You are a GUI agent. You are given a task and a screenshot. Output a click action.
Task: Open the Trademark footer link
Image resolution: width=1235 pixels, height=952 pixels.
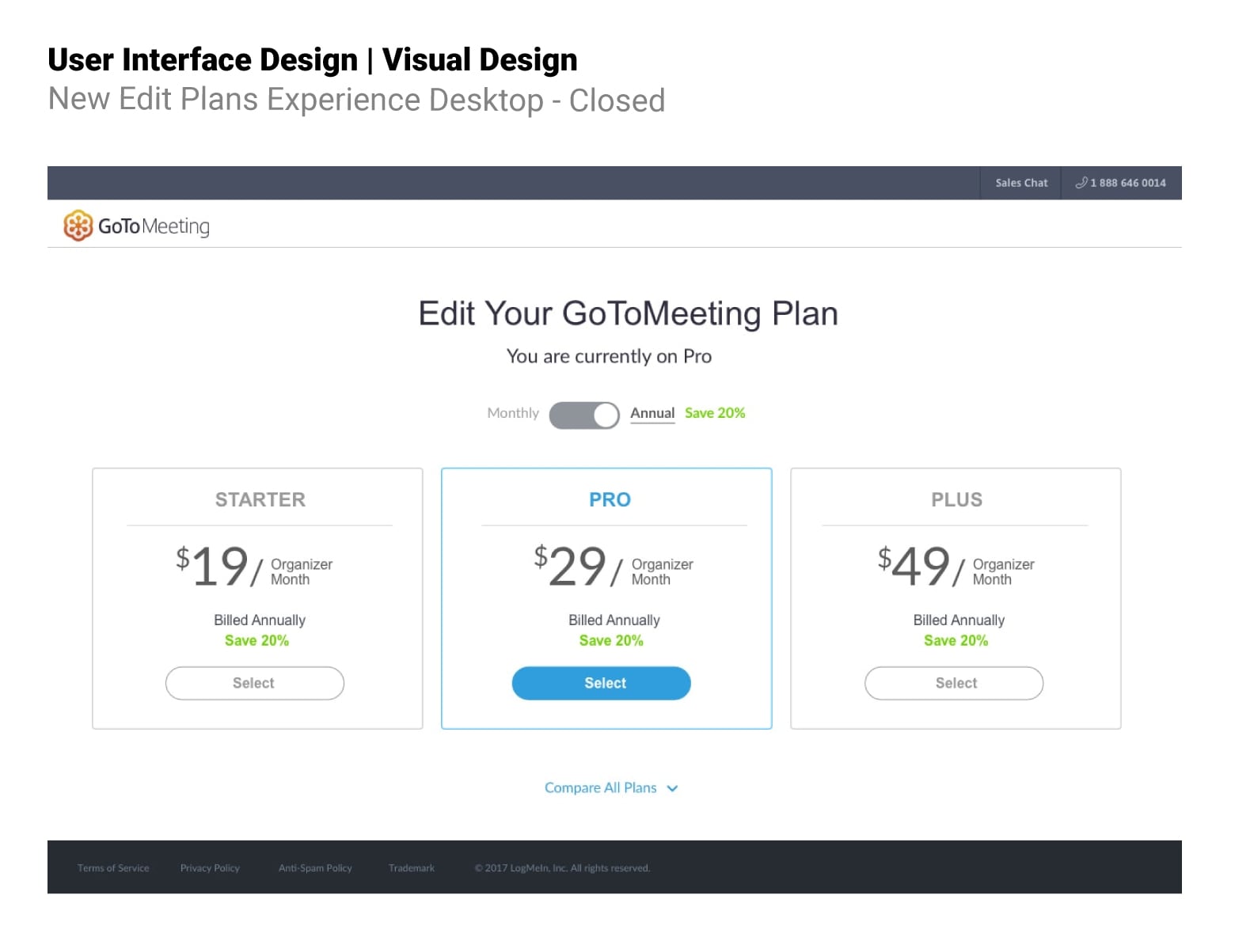411,868
